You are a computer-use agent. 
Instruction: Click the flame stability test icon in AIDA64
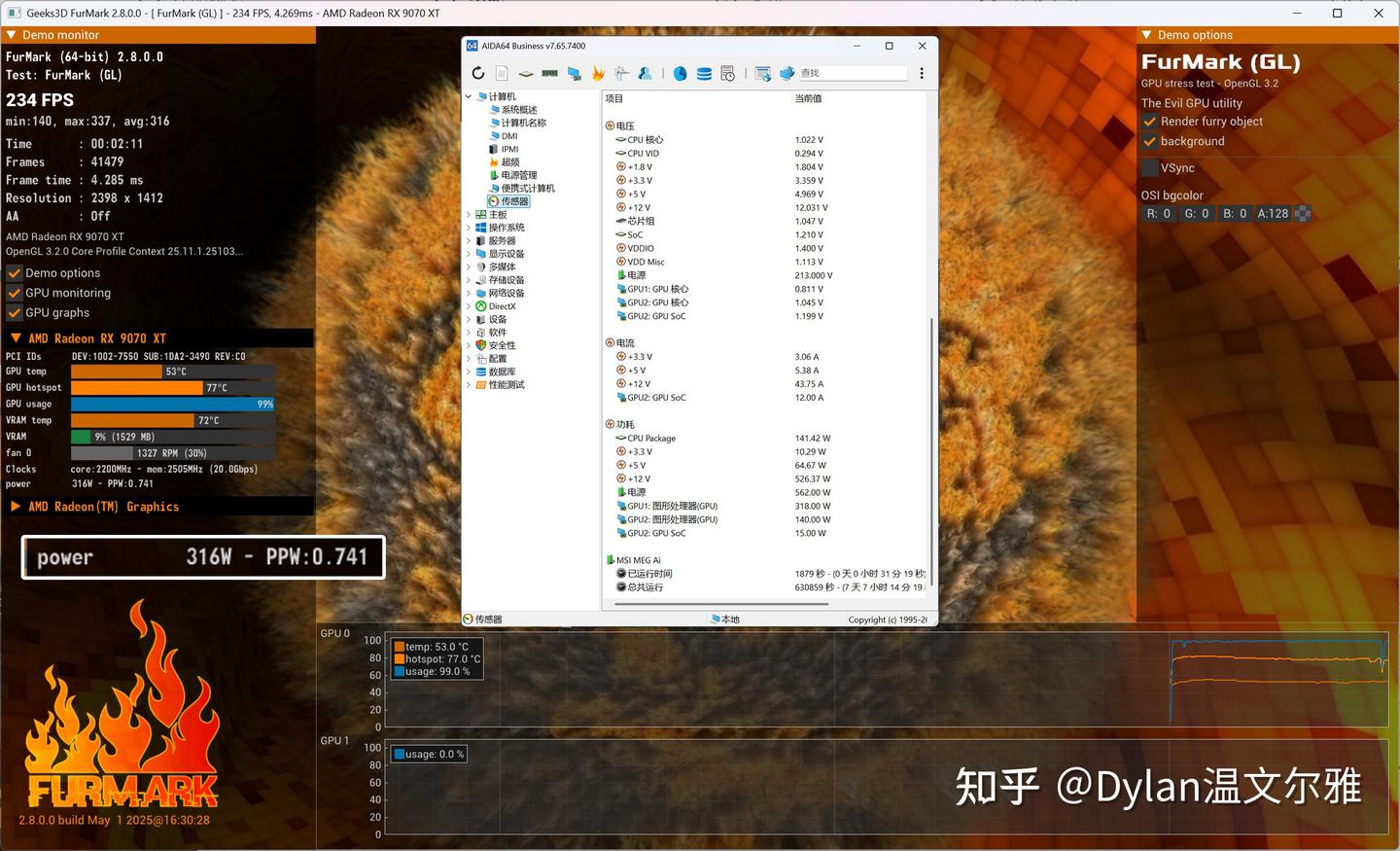coord(598,73)
